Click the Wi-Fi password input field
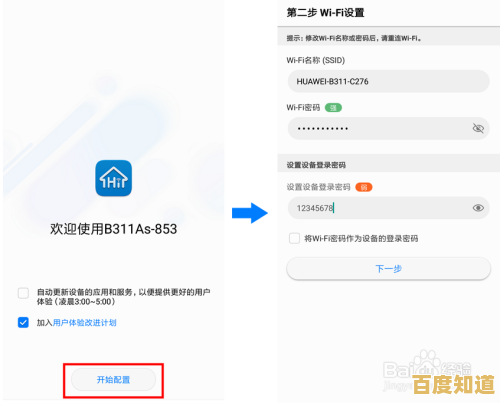500x403 pixels. (388, 128)
